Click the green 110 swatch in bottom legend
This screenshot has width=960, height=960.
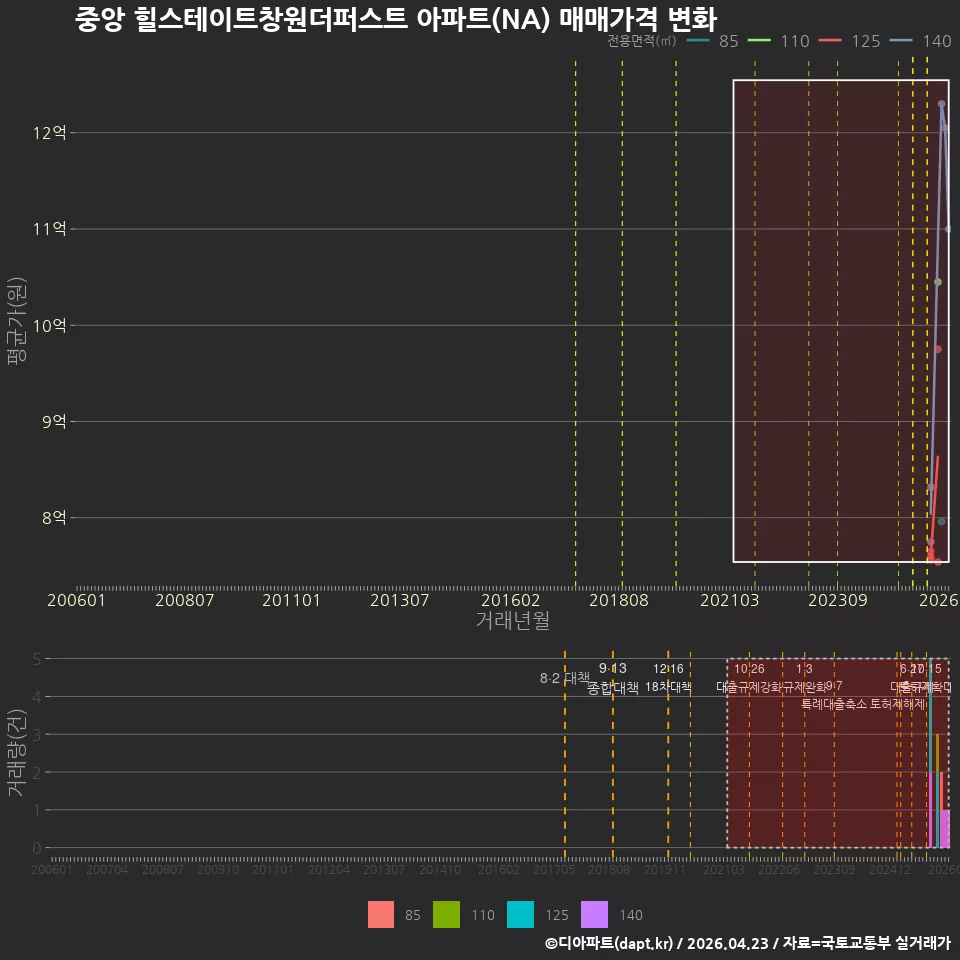[x=446, y=915]
